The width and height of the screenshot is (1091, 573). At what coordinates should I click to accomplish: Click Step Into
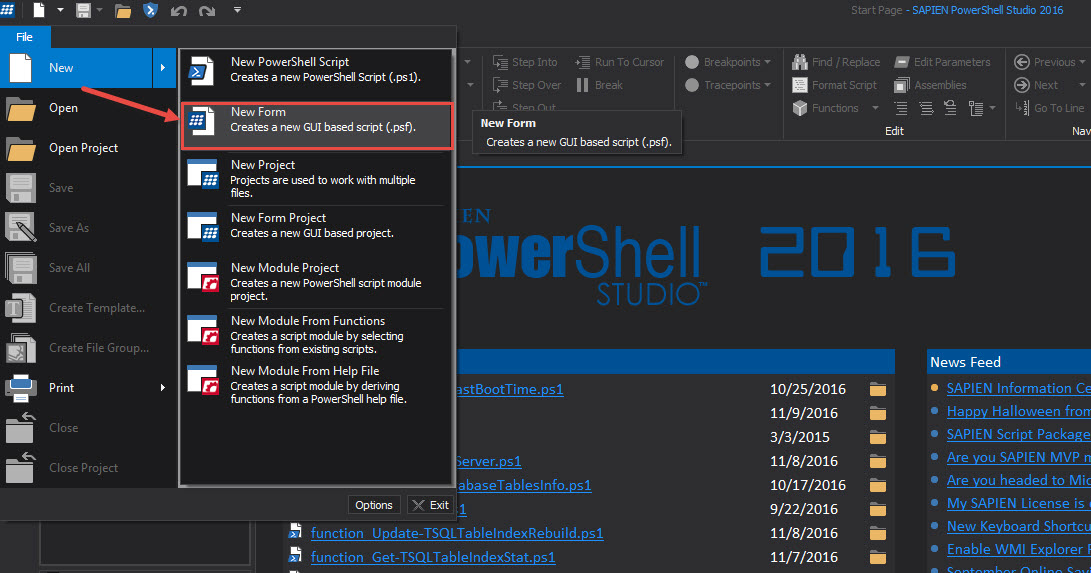click(x=525, y=62)
